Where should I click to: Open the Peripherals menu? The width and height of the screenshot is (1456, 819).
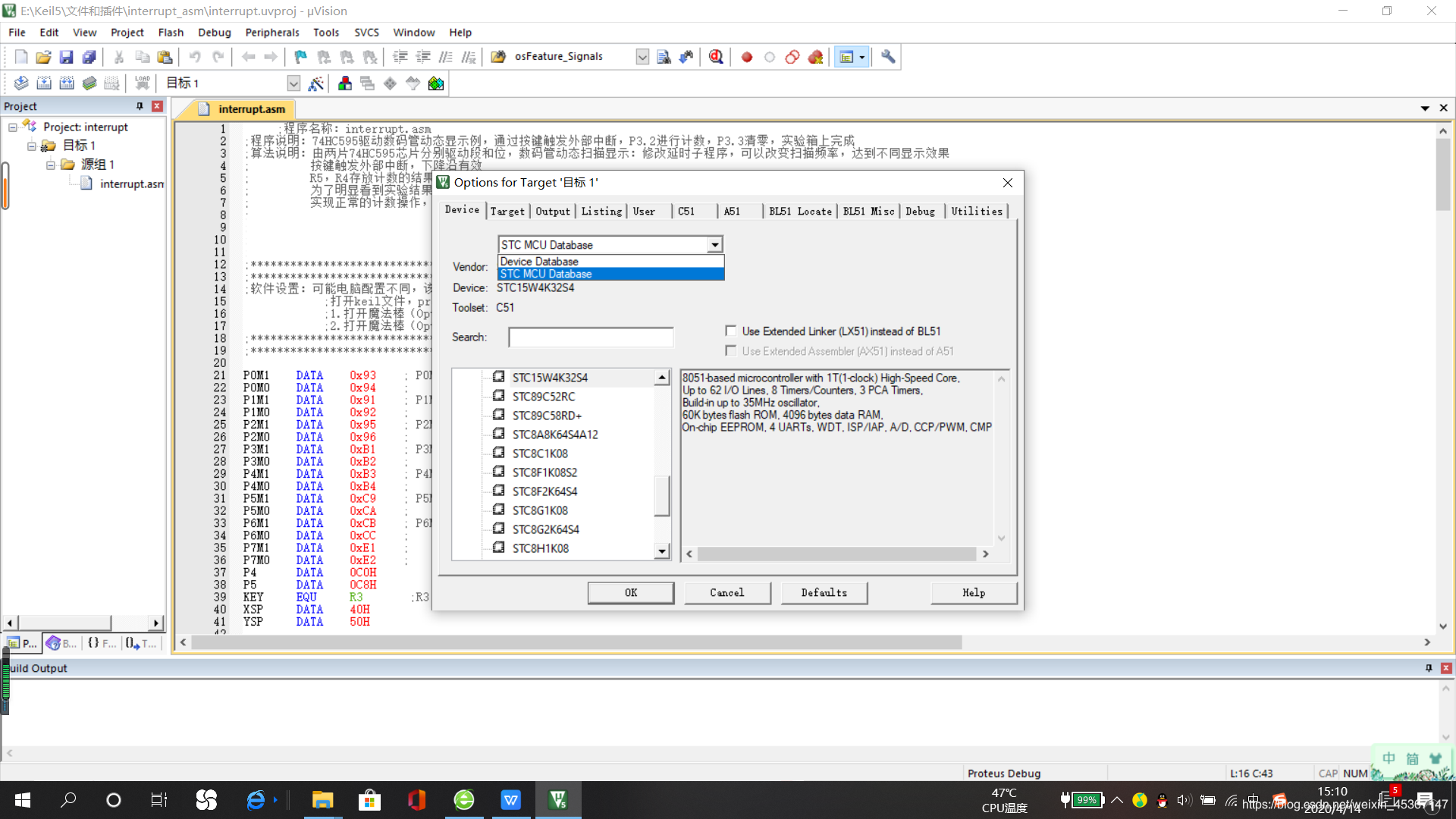272,33
